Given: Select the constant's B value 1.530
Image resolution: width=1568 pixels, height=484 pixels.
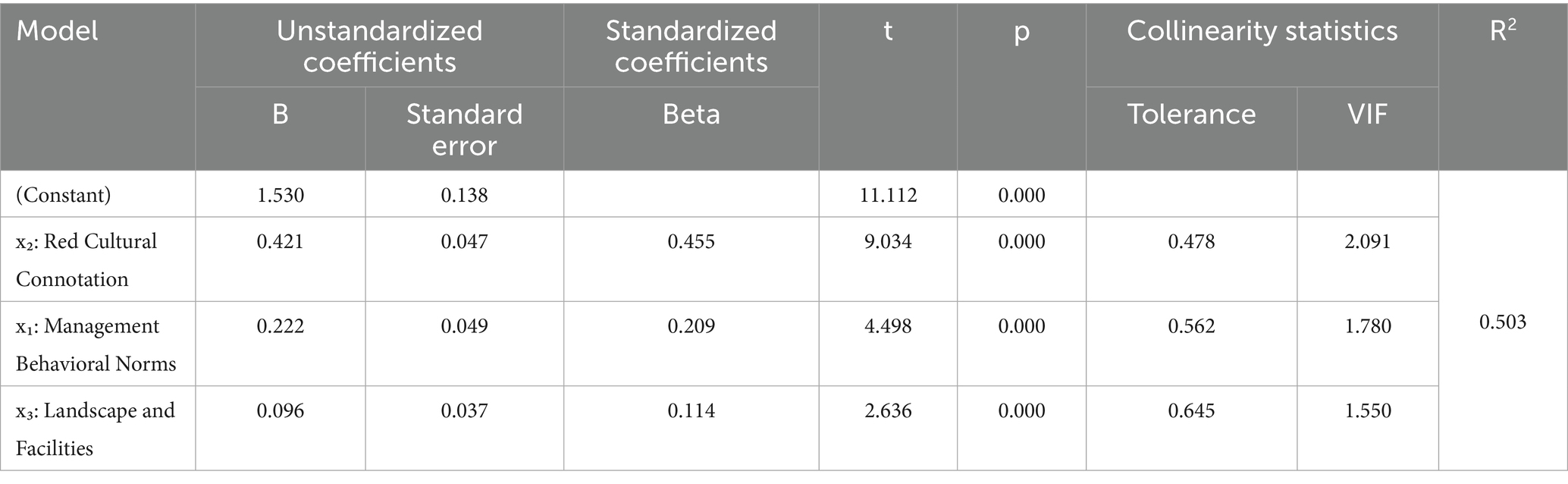Looking at the screenshot, I should coord(280,195).
